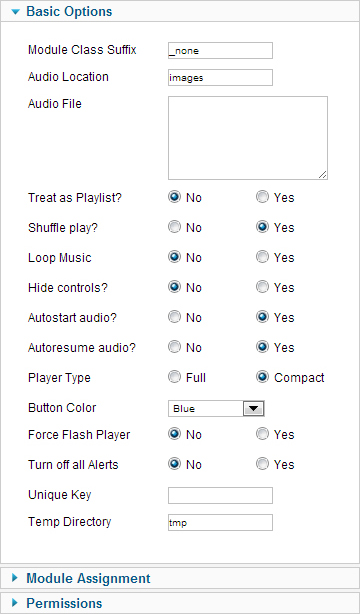360x614 pixels.
Task: Collapse the Basic Options panel arrow
Action: coord(15,12)
